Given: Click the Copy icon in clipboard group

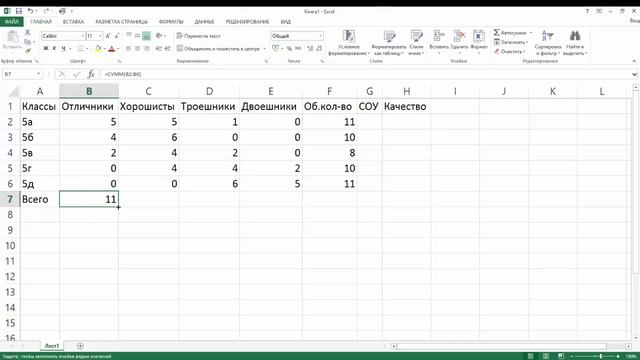Looking at the screenshot, I should pyautogui.click(x=27, y=42).
